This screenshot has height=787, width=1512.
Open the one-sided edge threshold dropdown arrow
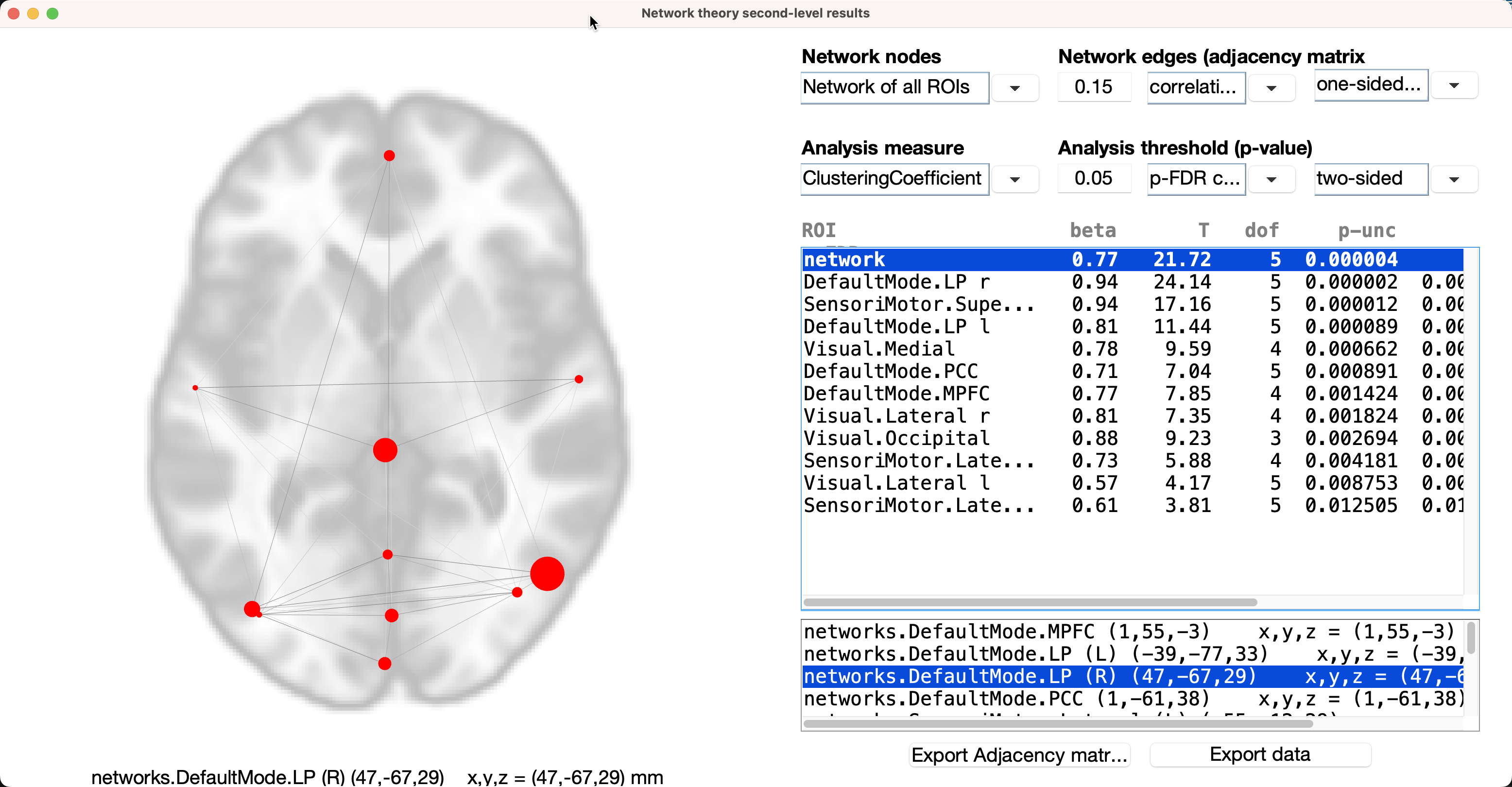tap(1454, 86)
